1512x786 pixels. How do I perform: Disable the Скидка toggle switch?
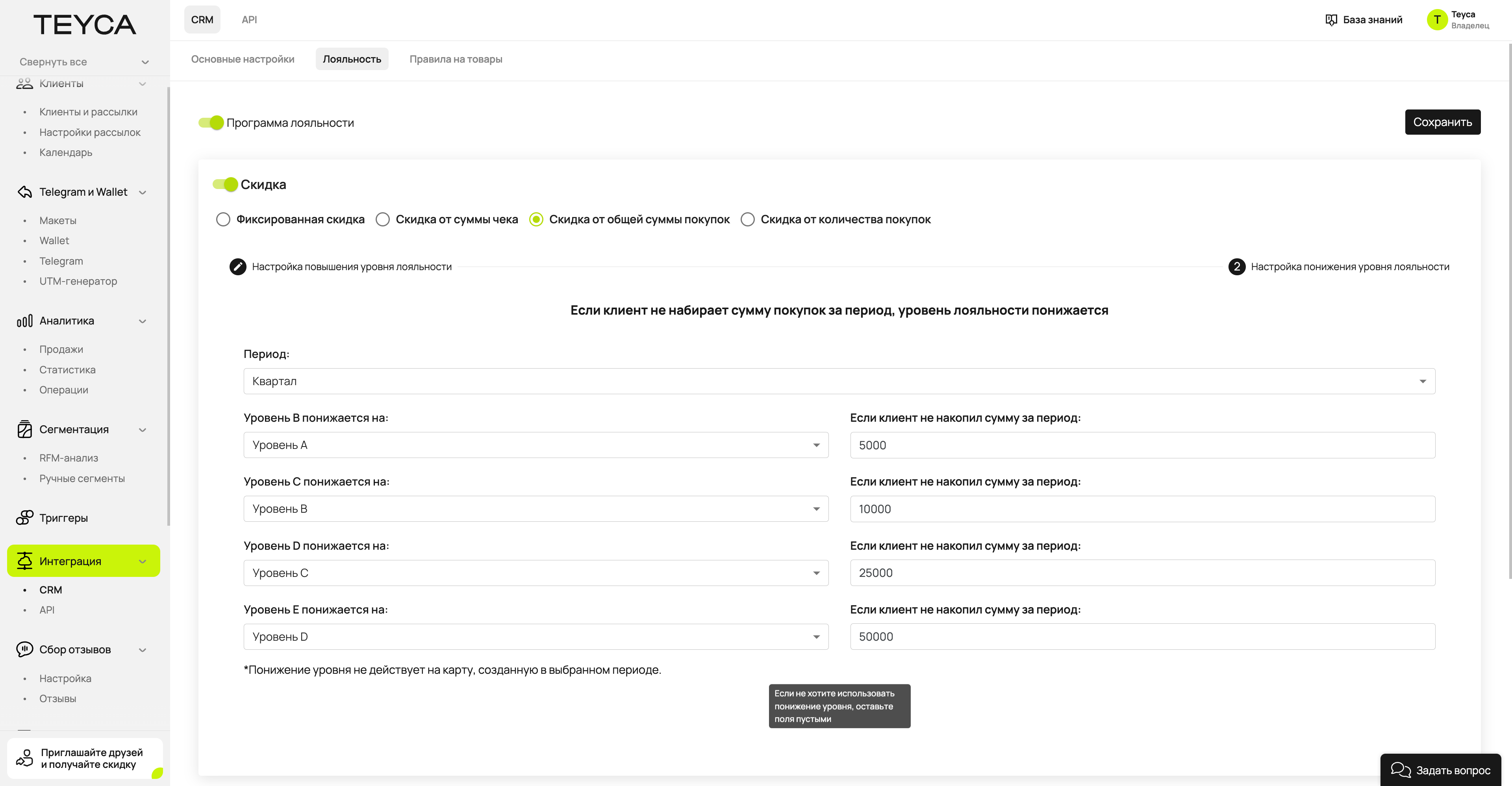225,184
